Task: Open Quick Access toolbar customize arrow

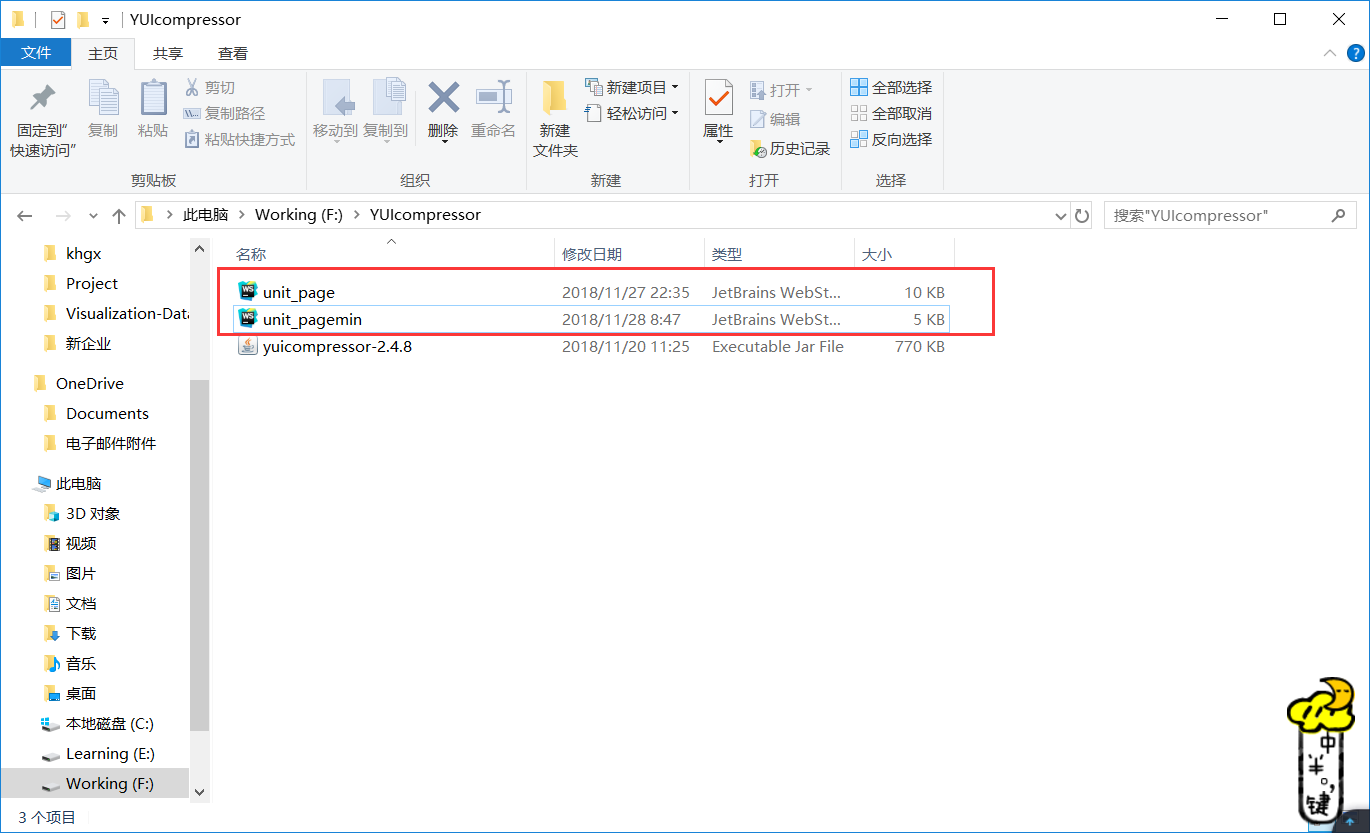Action: tap(105, 20)
